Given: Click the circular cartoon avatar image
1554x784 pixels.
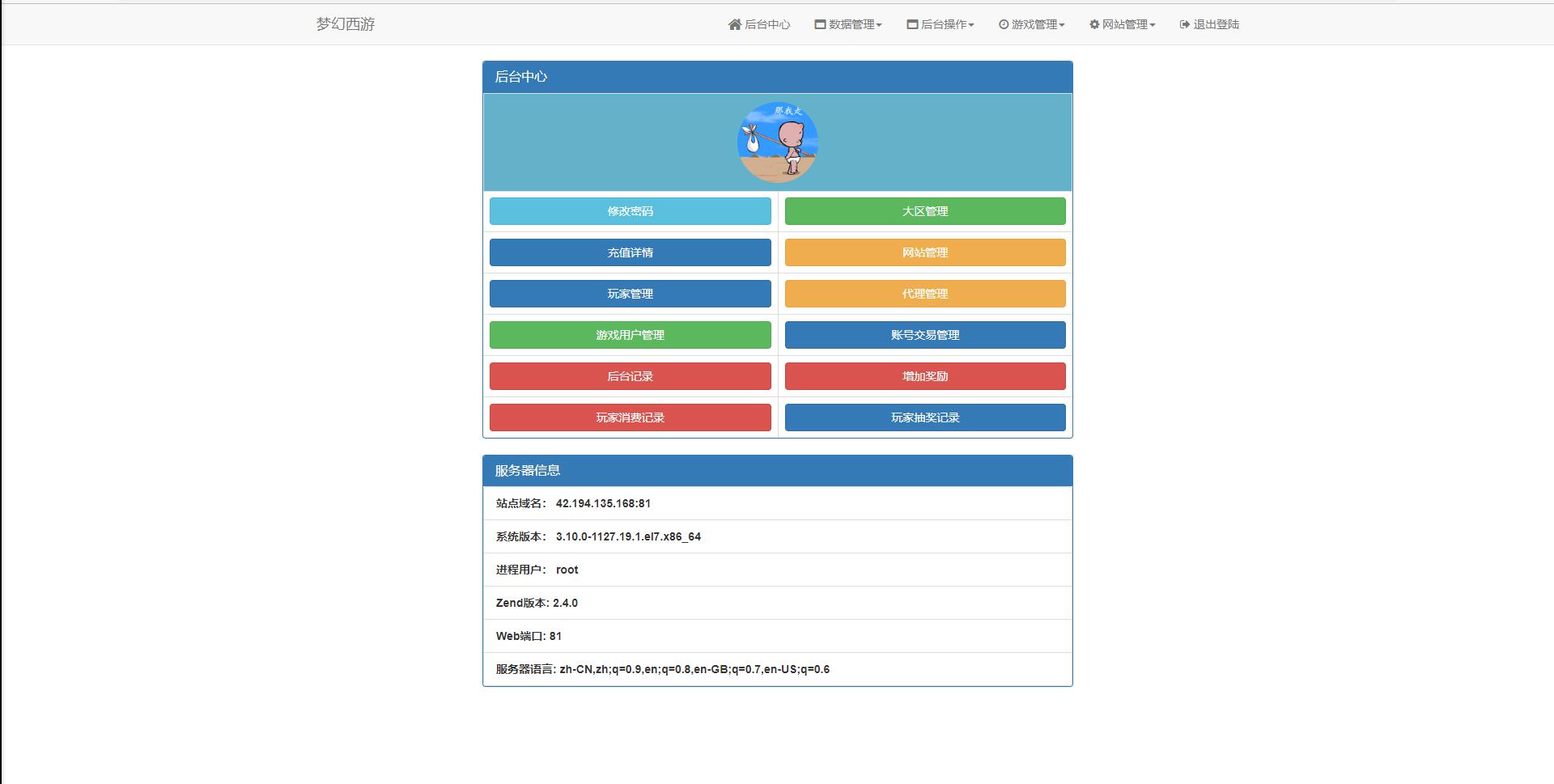Looking at the screenshot, I should [777, 142].
